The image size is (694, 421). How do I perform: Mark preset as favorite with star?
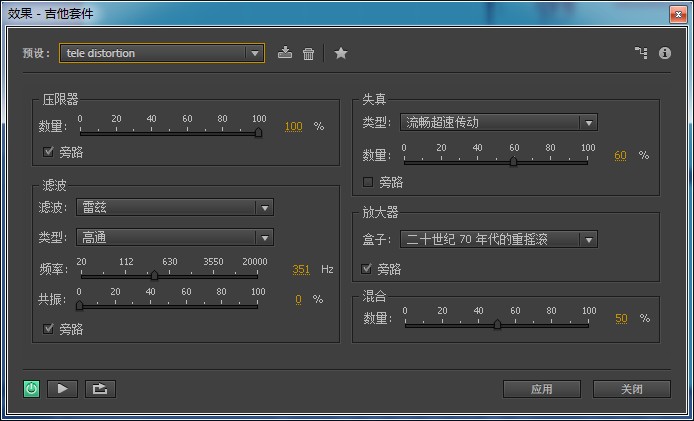[340, 53]
